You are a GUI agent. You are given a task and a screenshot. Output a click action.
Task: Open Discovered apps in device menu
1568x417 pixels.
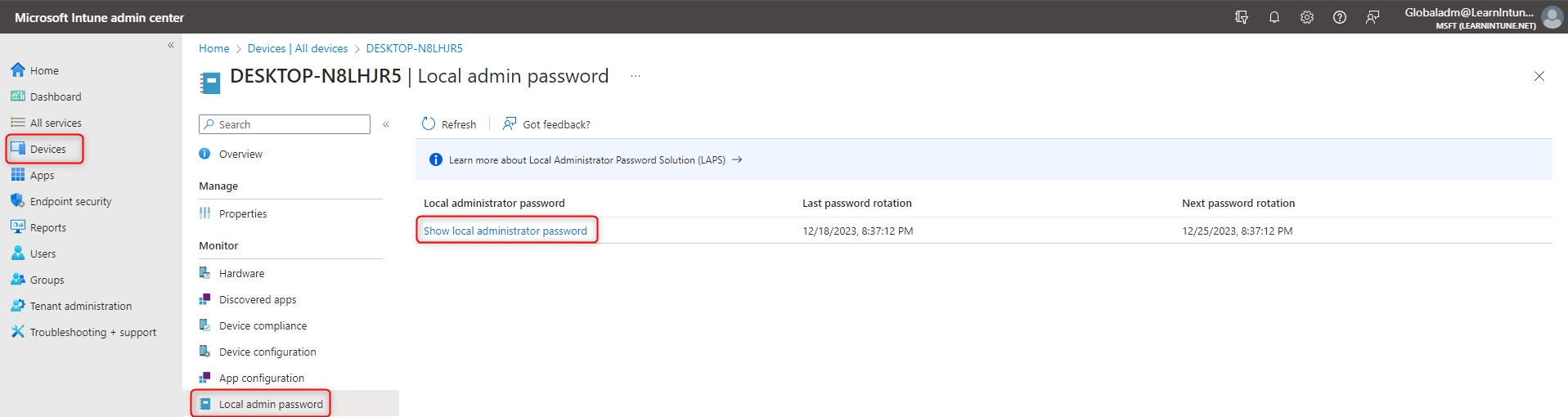click(x=258, y=299)
